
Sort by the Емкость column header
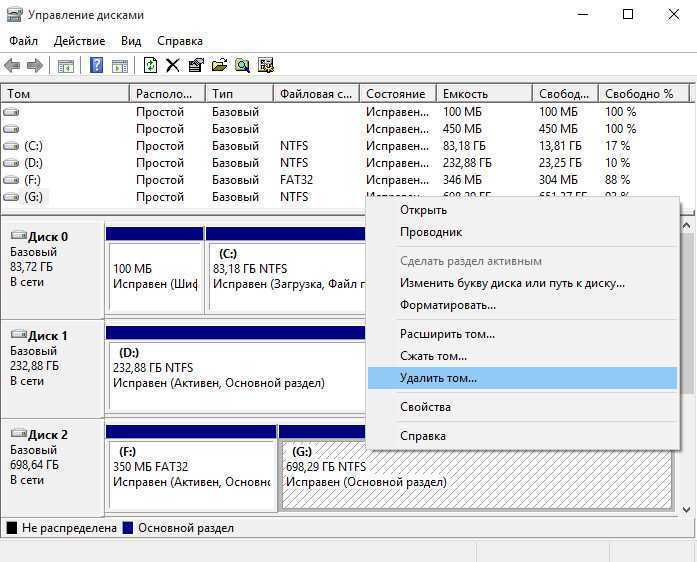point(485,94)
